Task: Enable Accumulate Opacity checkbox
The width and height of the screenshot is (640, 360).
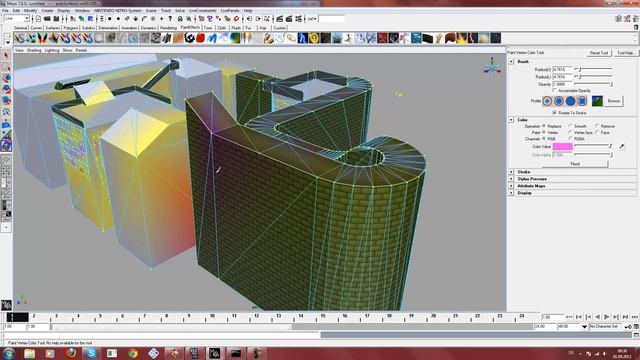Action: [x=555, y=91]
